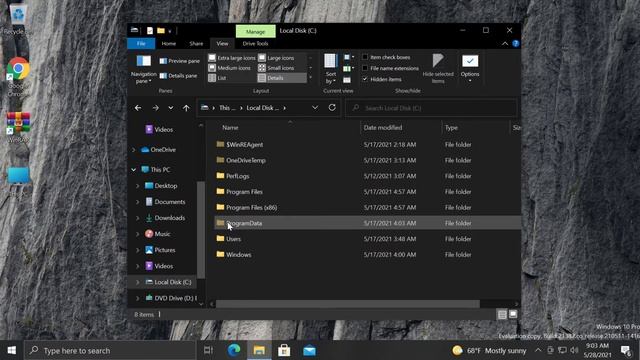Go forward in folder history
The image size is (640, 360).
tap(156, 108)
